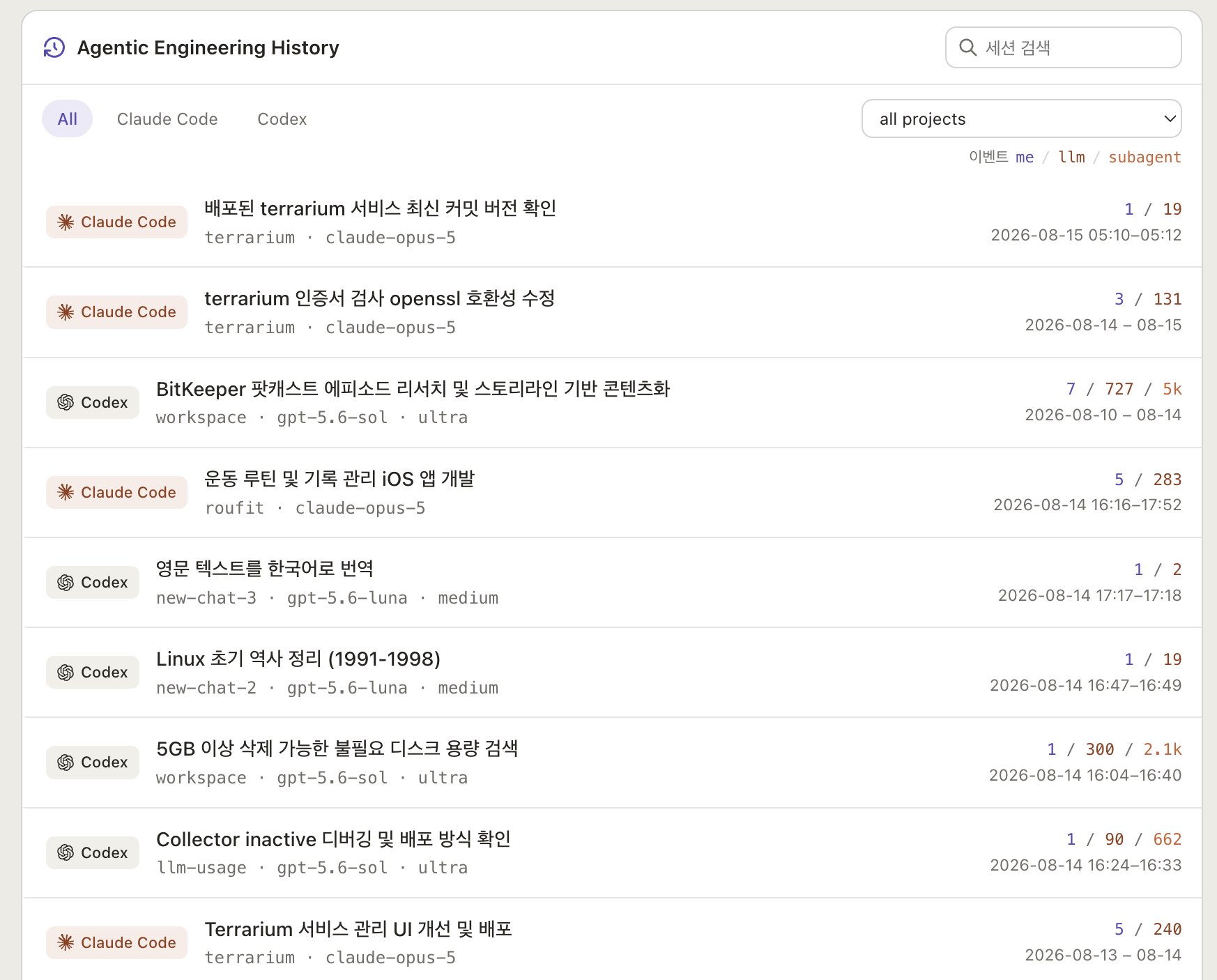Open session Linux 초기 역사 정리 (1991-1998)

coord(298,659)
